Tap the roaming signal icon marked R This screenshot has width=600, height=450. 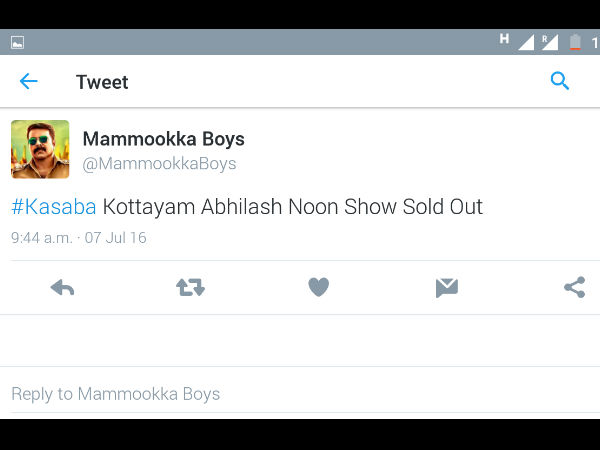click(x=549, y=42)
